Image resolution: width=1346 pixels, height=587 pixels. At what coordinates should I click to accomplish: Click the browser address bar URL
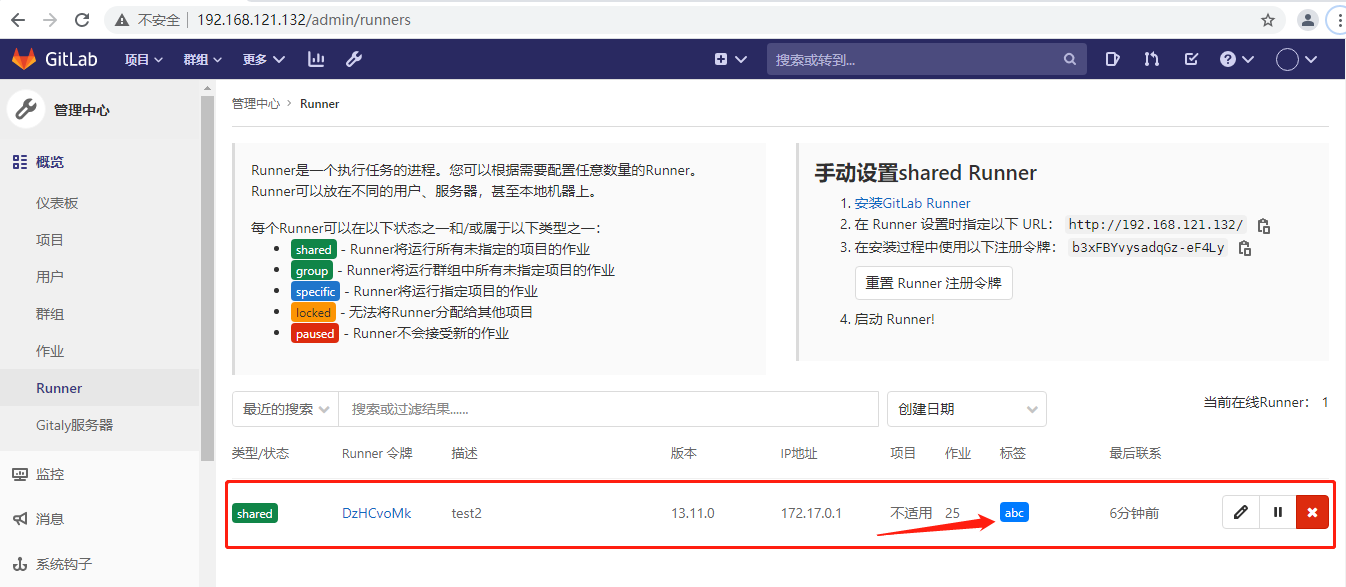point(304,19)
